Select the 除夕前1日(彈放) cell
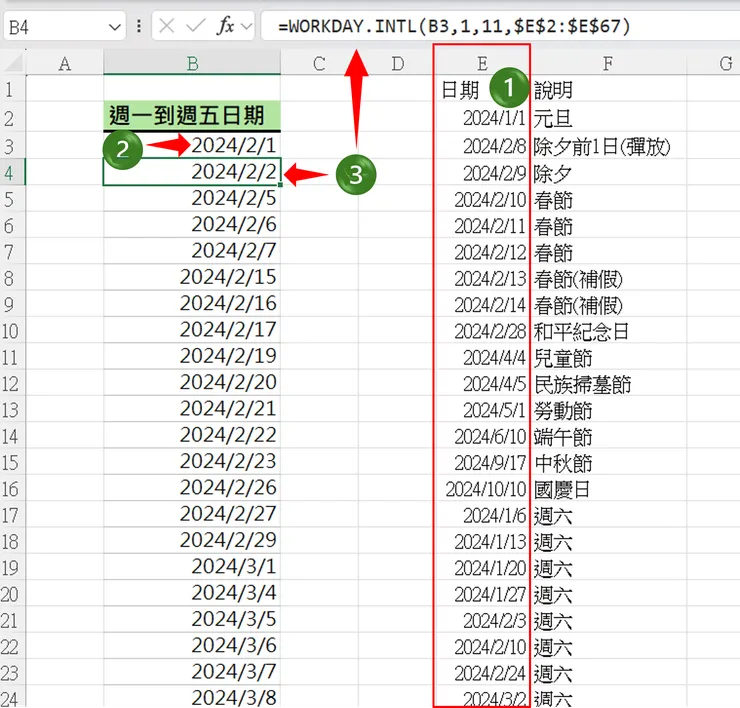 click(x=608, y=146)
